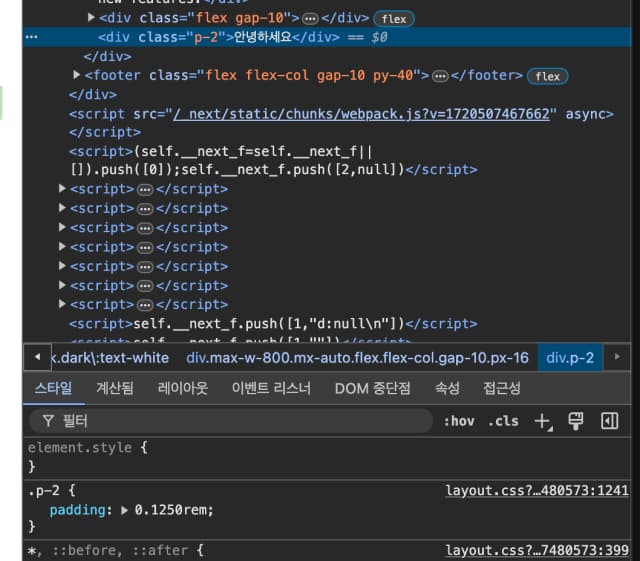
Task: Click the padding property name
Action: 78,510
